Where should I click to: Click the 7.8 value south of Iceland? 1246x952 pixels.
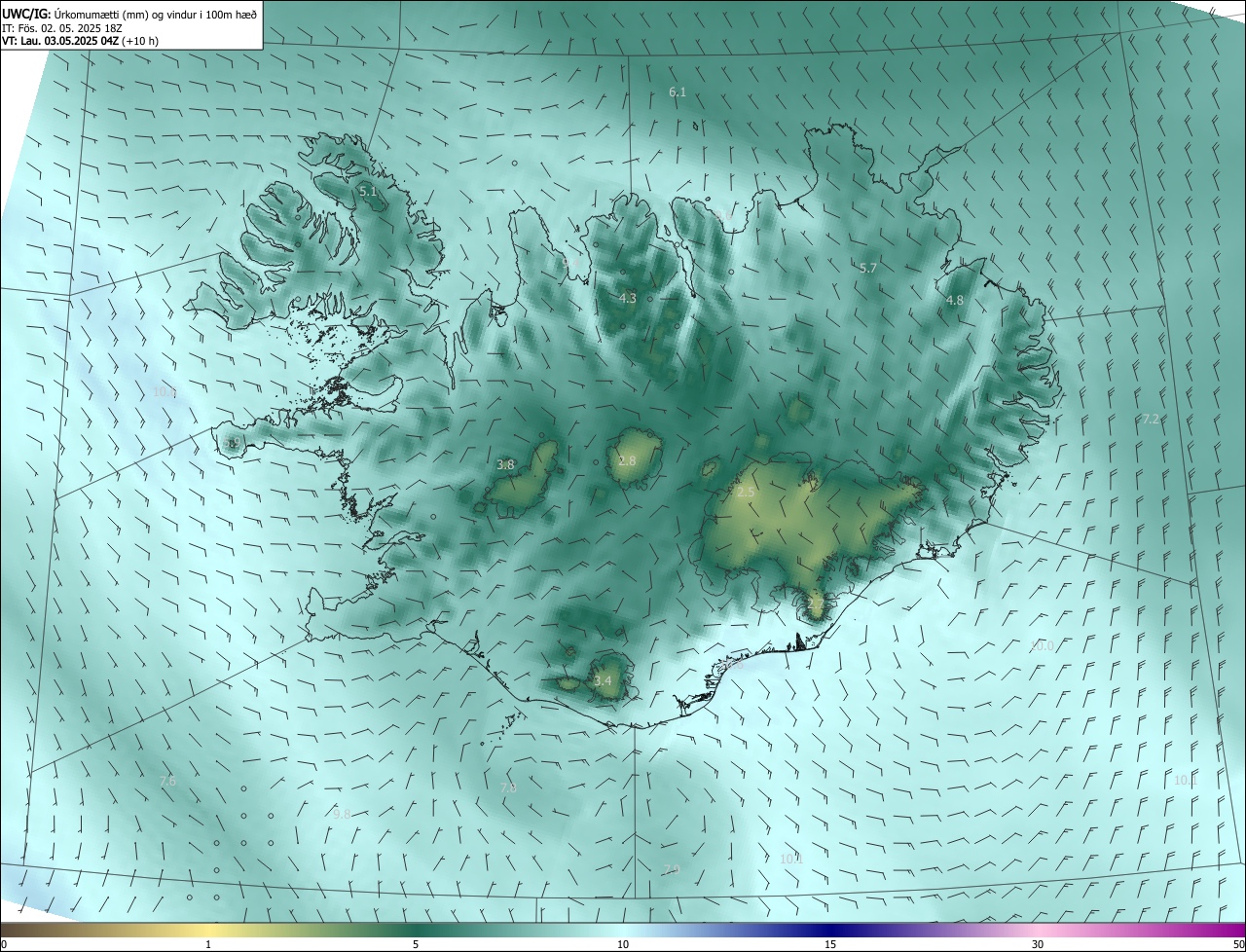click(x=508, y=788)
